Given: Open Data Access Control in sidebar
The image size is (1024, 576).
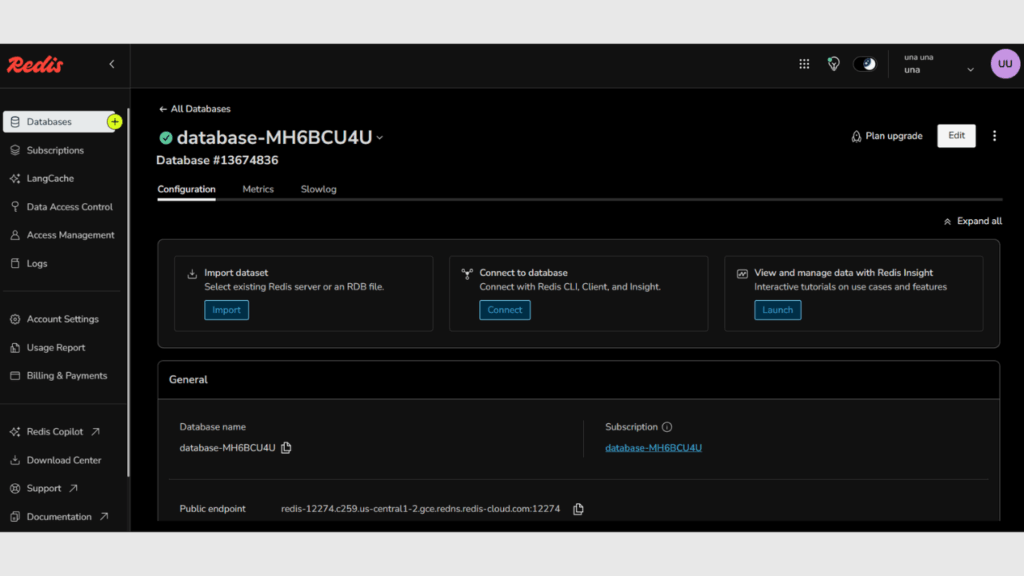Looking at the screenshot, I should (69, 207).
